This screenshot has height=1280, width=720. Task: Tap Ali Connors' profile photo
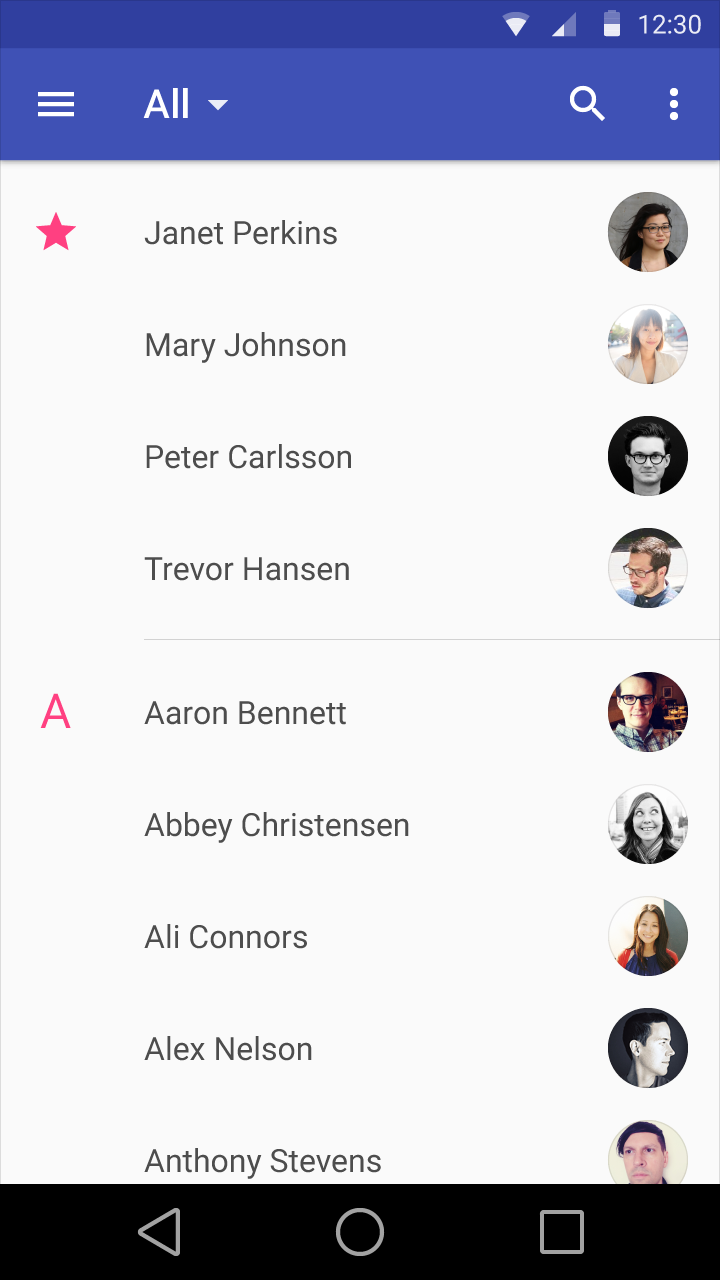(x=648, y=936)
